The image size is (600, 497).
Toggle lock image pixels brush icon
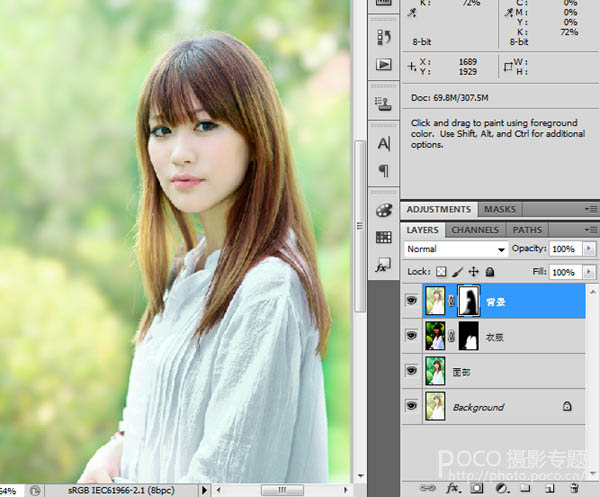(x=458, y=272)
